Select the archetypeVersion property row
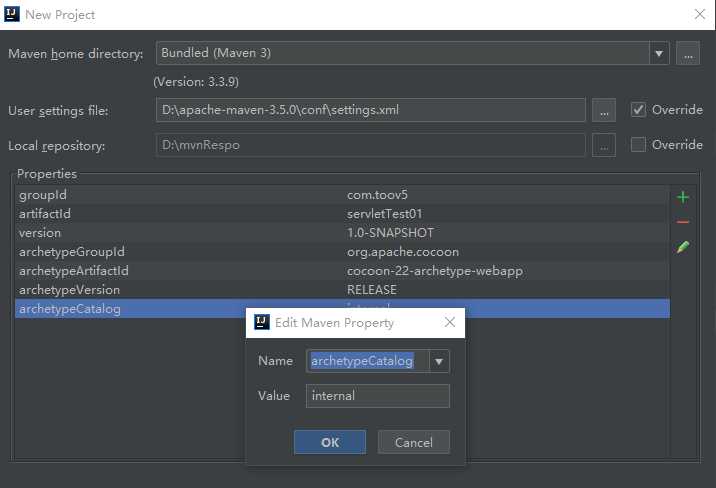The width and height of the screenshot is (716, 488). 342,289
